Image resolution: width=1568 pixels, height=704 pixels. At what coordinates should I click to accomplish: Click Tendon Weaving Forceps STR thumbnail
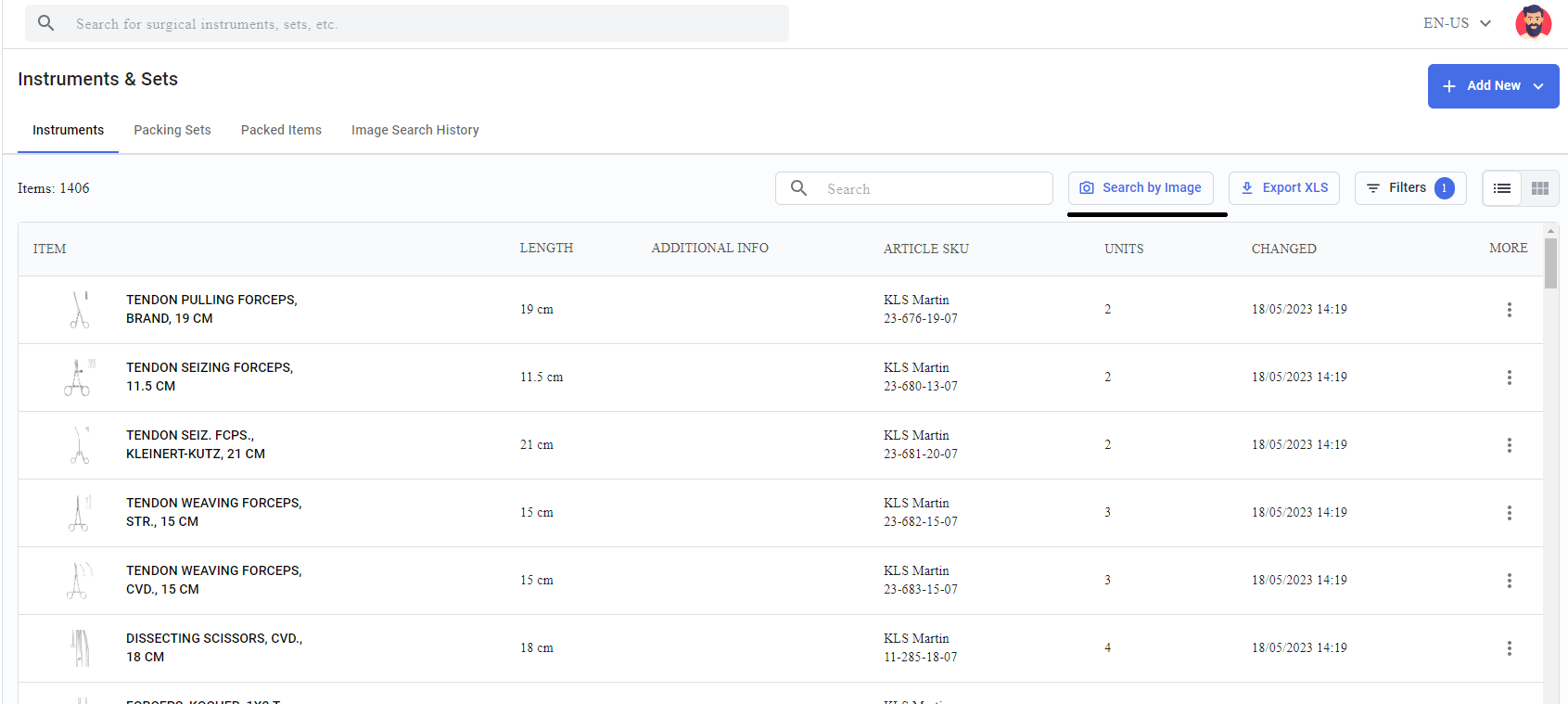point(80,513)
